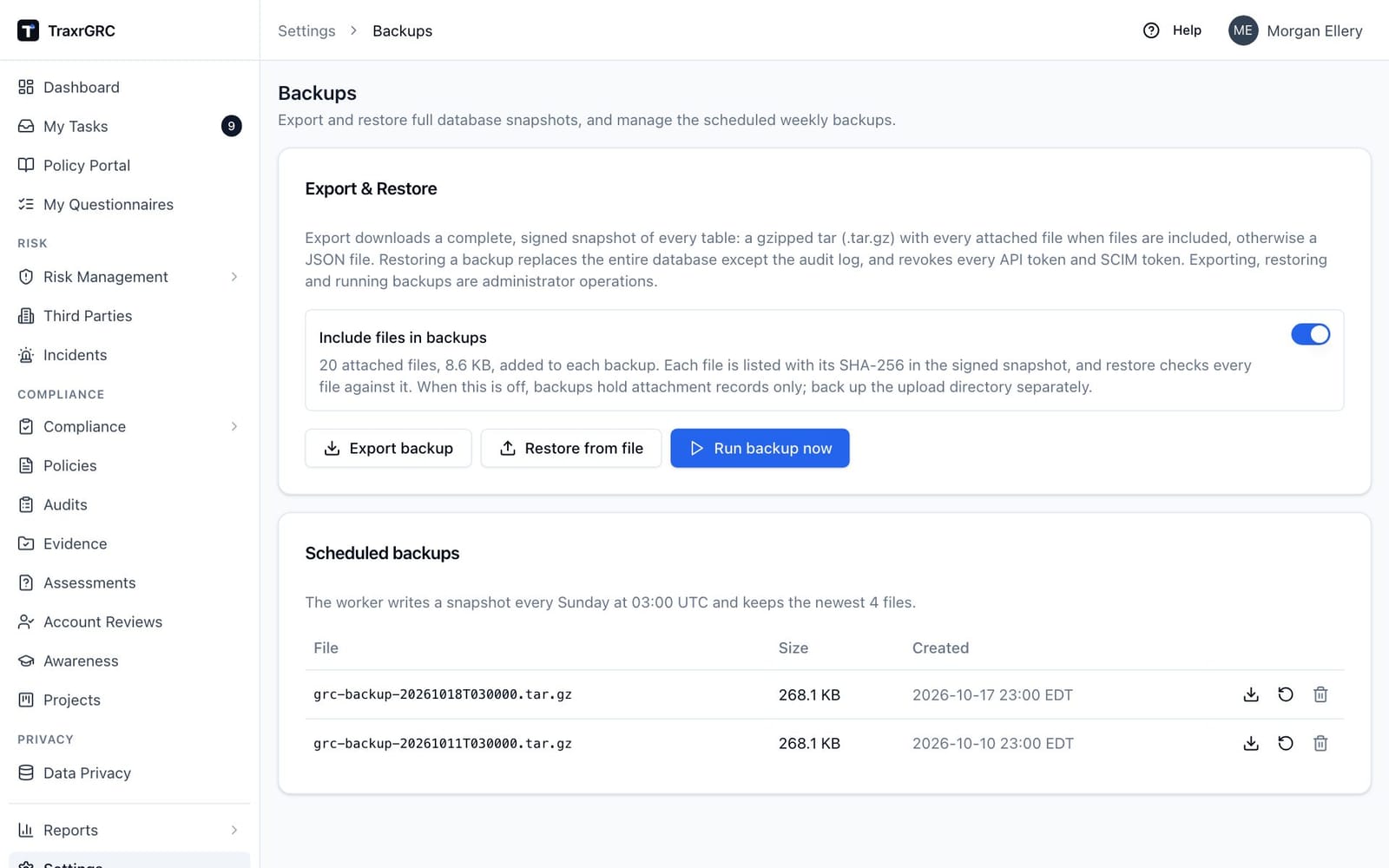
Task: Click the File column header
Action: (326, 648)
